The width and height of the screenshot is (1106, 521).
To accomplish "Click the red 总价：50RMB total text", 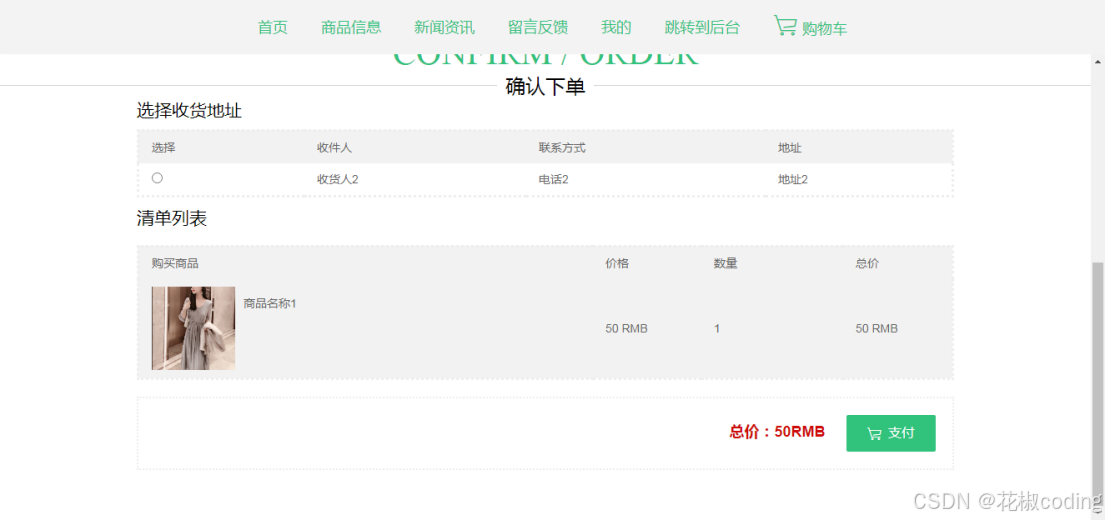I will tap(777, 432).
